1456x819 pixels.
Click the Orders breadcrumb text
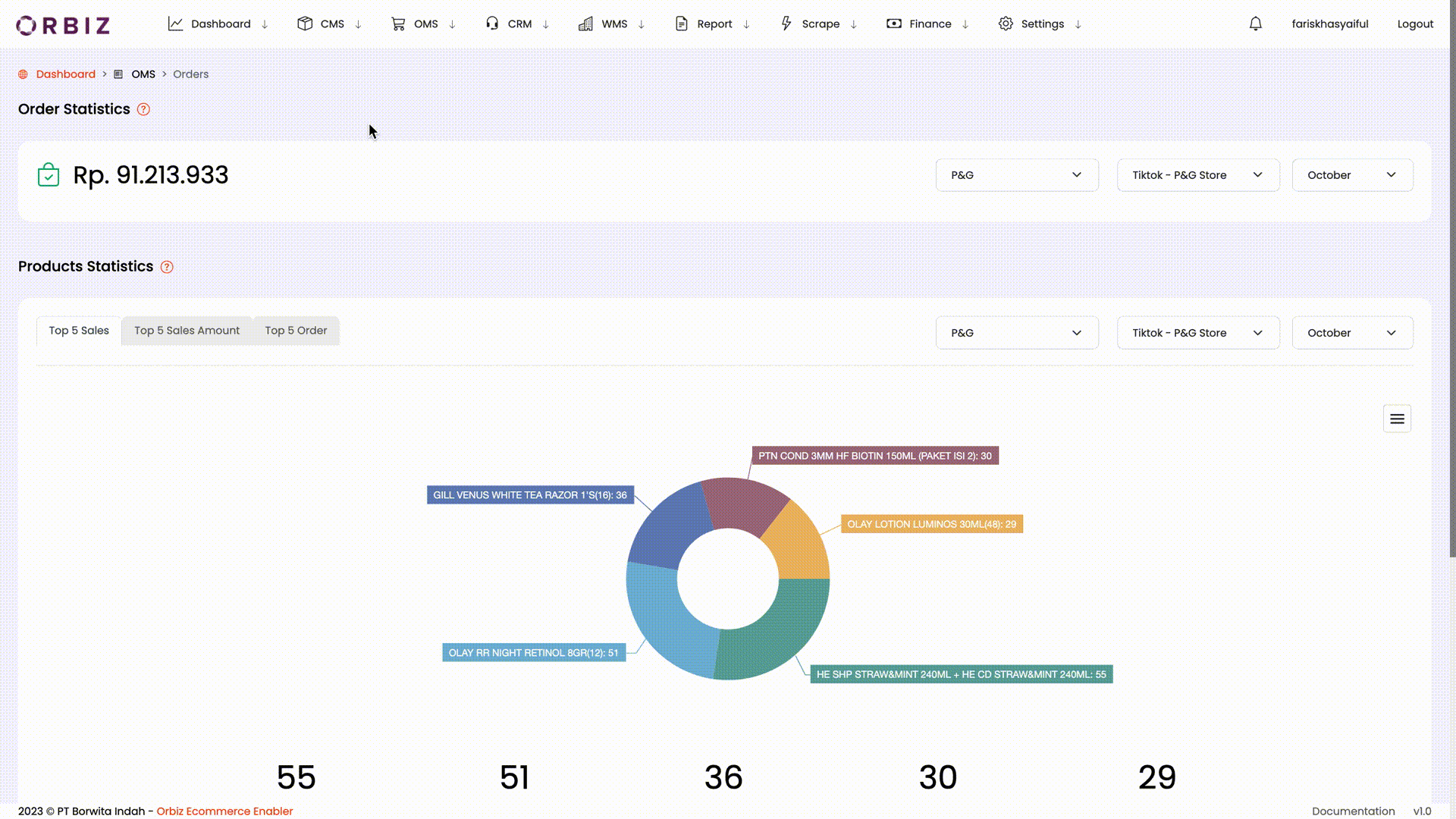point(190,74)
